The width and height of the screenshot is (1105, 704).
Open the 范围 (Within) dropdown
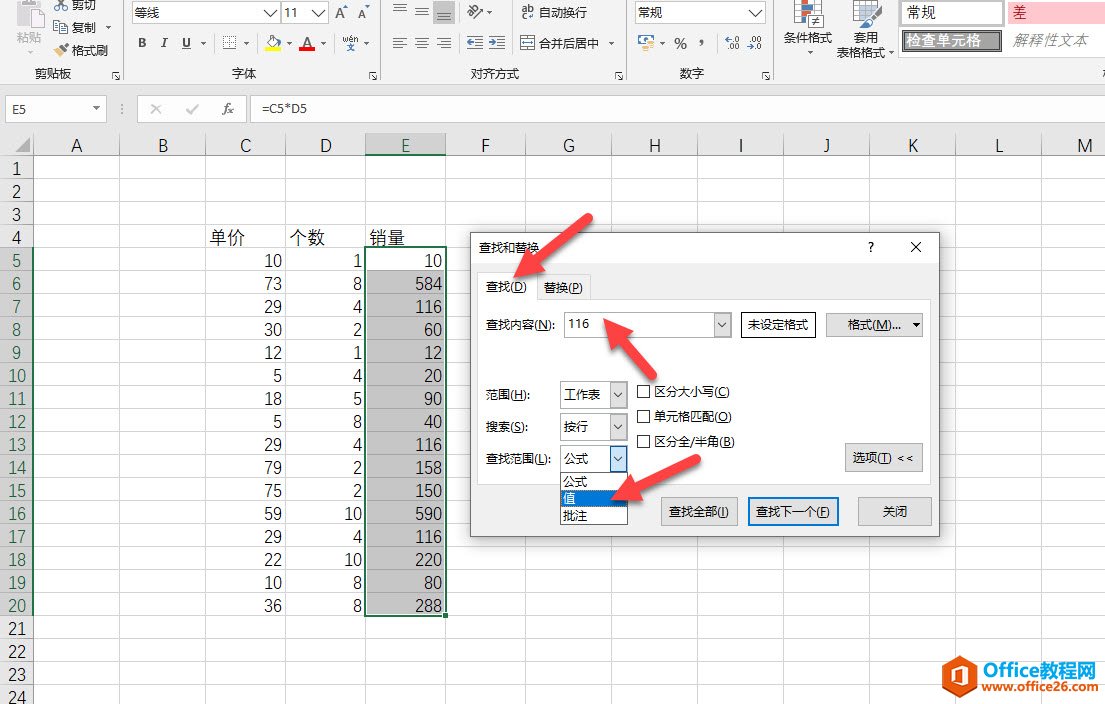[618, 395]
